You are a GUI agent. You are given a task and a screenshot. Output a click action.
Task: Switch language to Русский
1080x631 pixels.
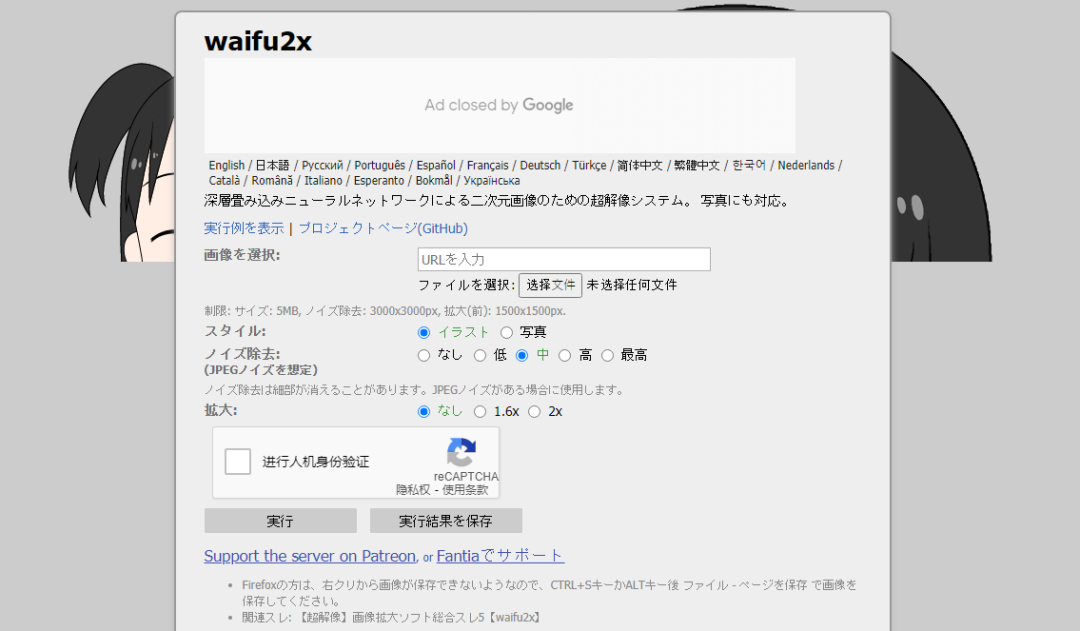322,165
